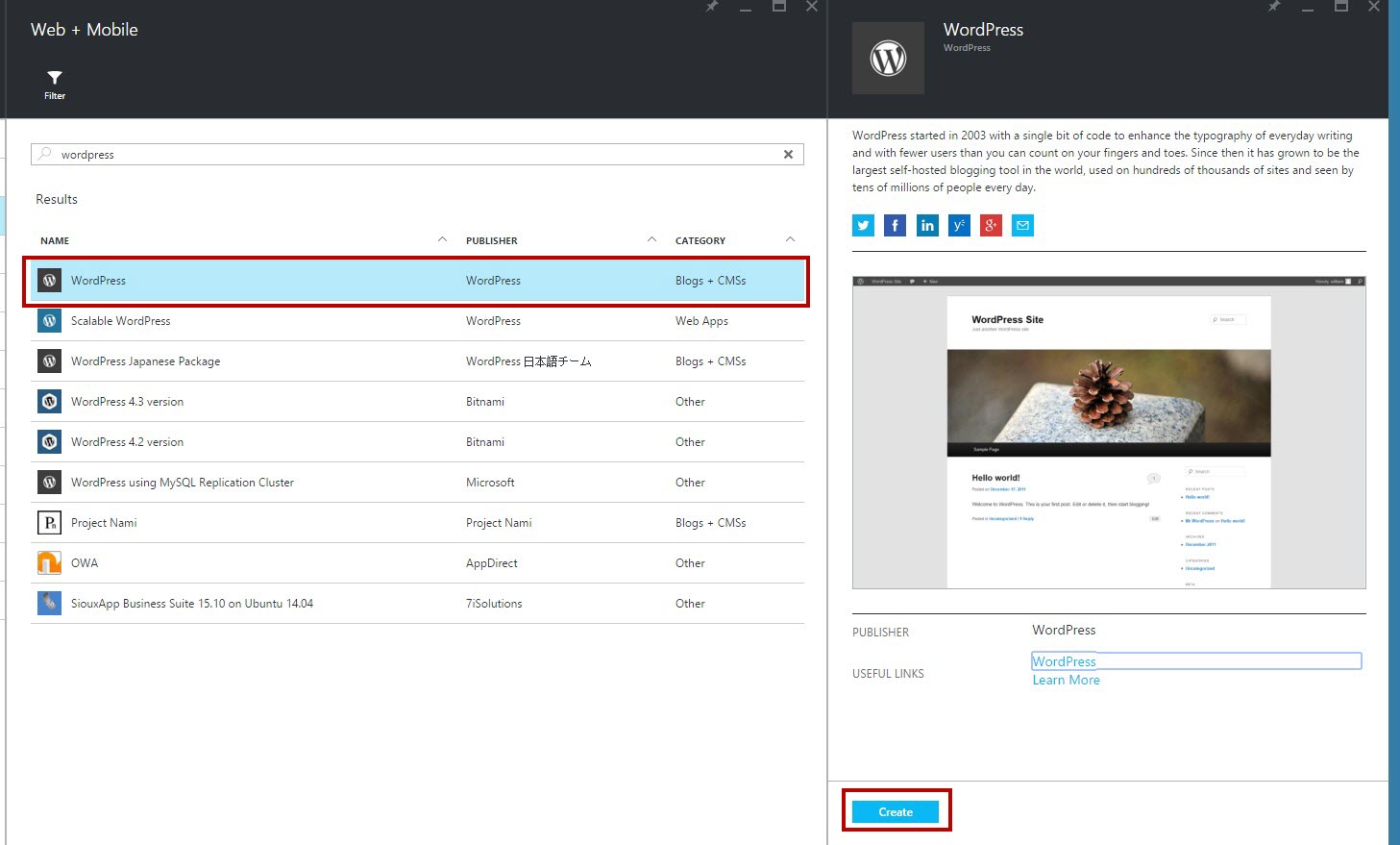Sort results by the NAME column
This screenshot has width=1400, height=845.
pos(55,240)
